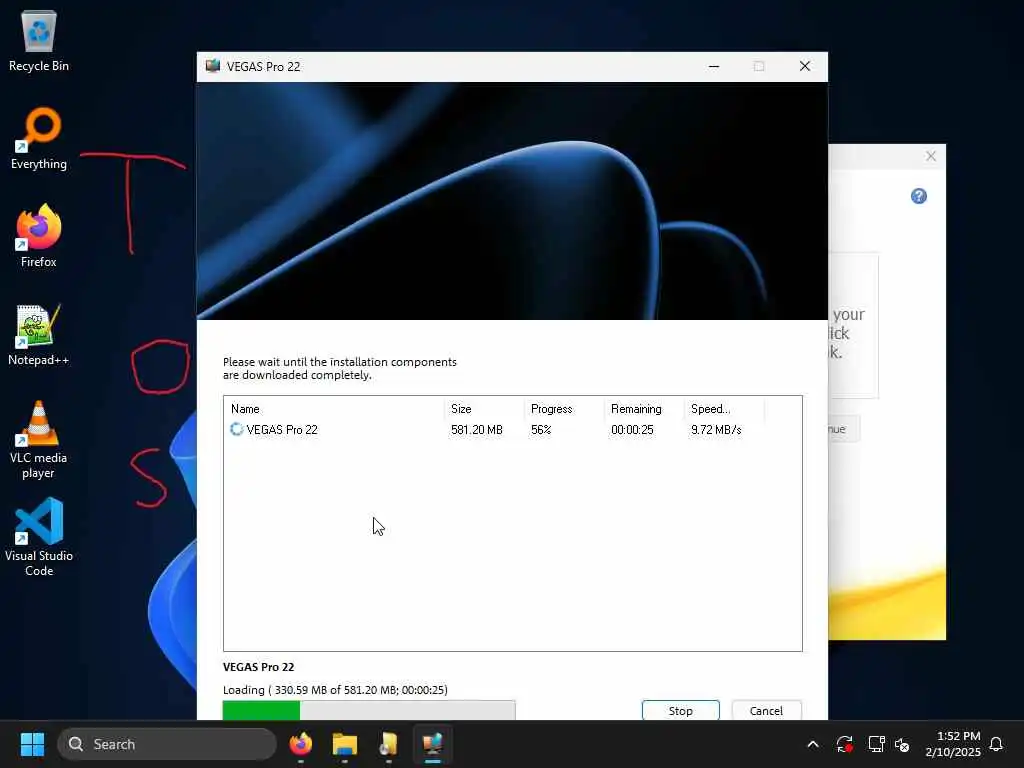Close the VEGAS Pro 22 installer window
Image resolution: width=1024 pixels, height=768 pixels.
[x=805, y=66]
